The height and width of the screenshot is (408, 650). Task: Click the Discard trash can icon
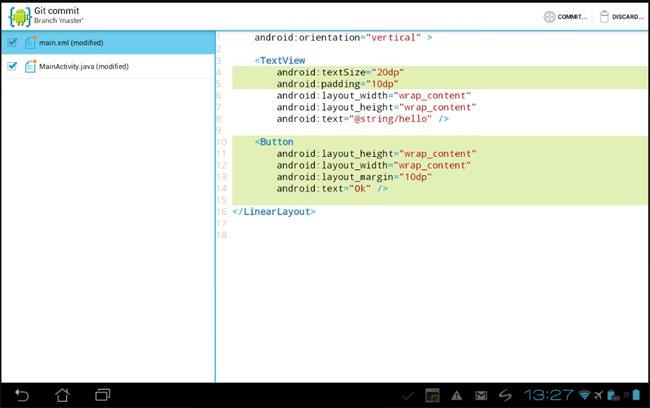click(604, 16)
